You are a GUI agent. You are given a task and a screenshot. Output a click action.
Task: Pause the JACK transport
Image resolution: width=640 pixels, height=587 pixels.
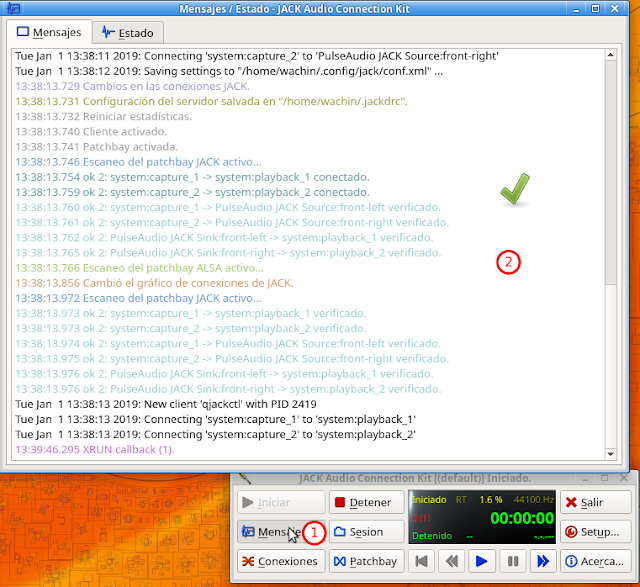[x=513, y=561]
